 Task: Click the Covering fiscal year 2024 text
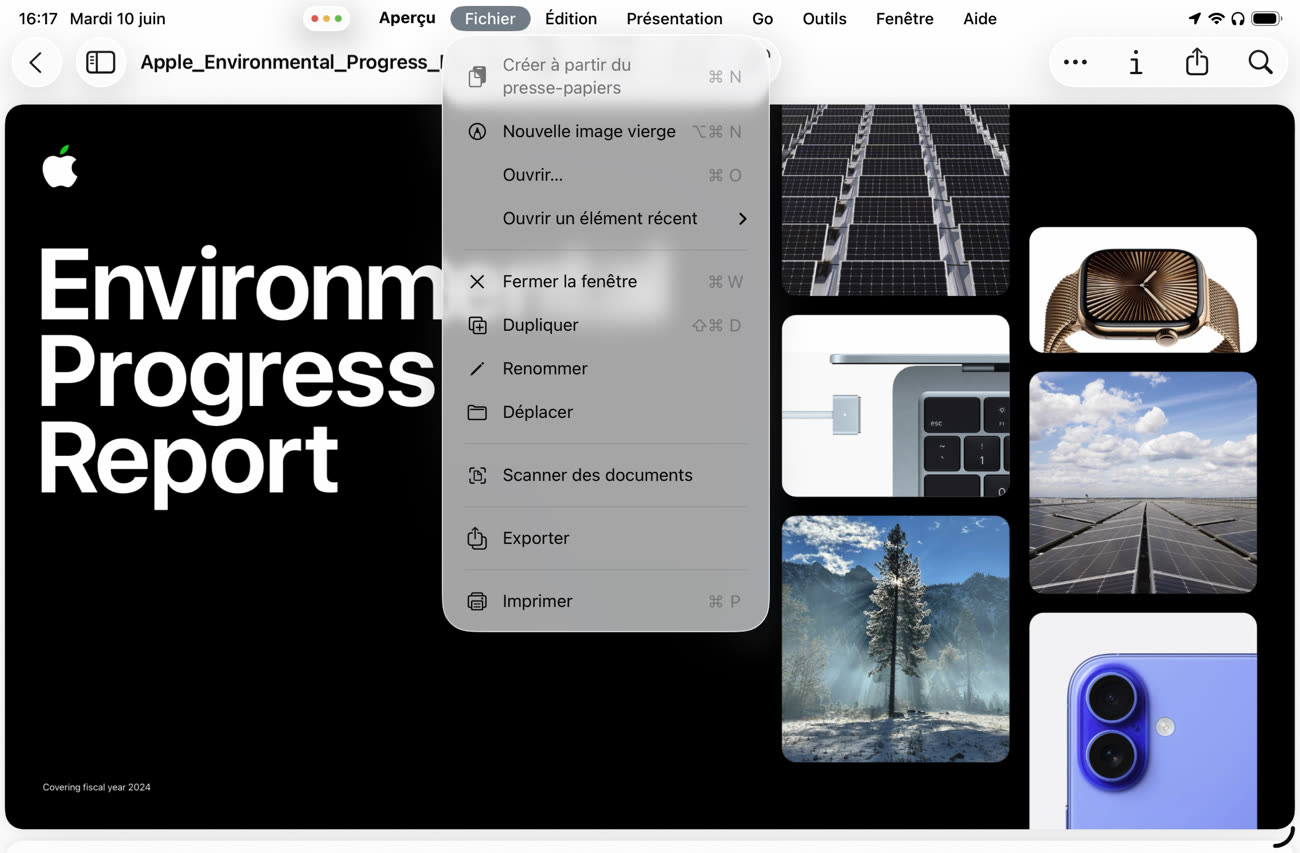97,787
